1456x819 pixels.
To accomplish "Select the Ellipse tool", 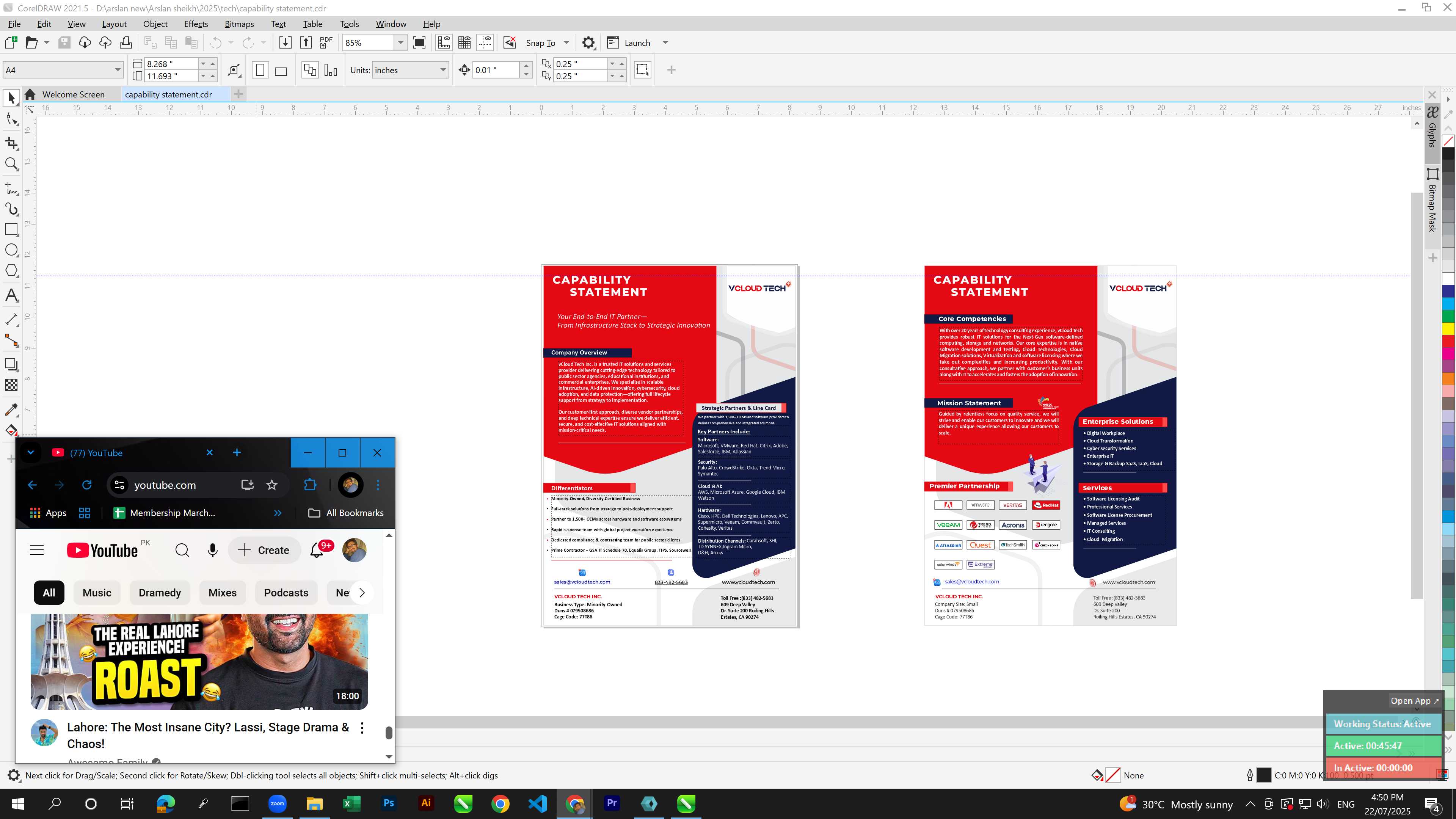I will point(11,250).
